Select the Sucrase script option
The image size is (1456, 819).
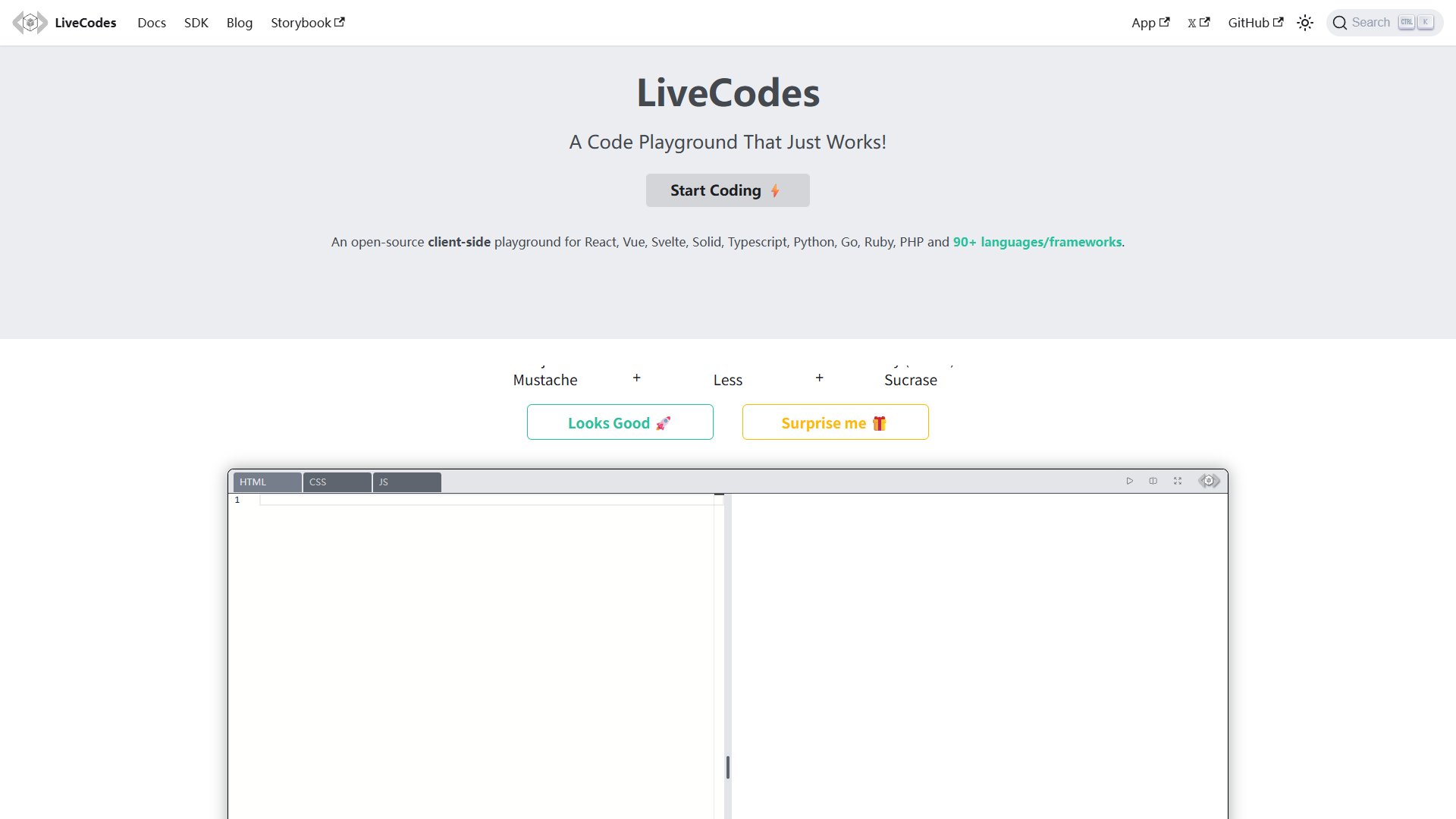[911, 380]
